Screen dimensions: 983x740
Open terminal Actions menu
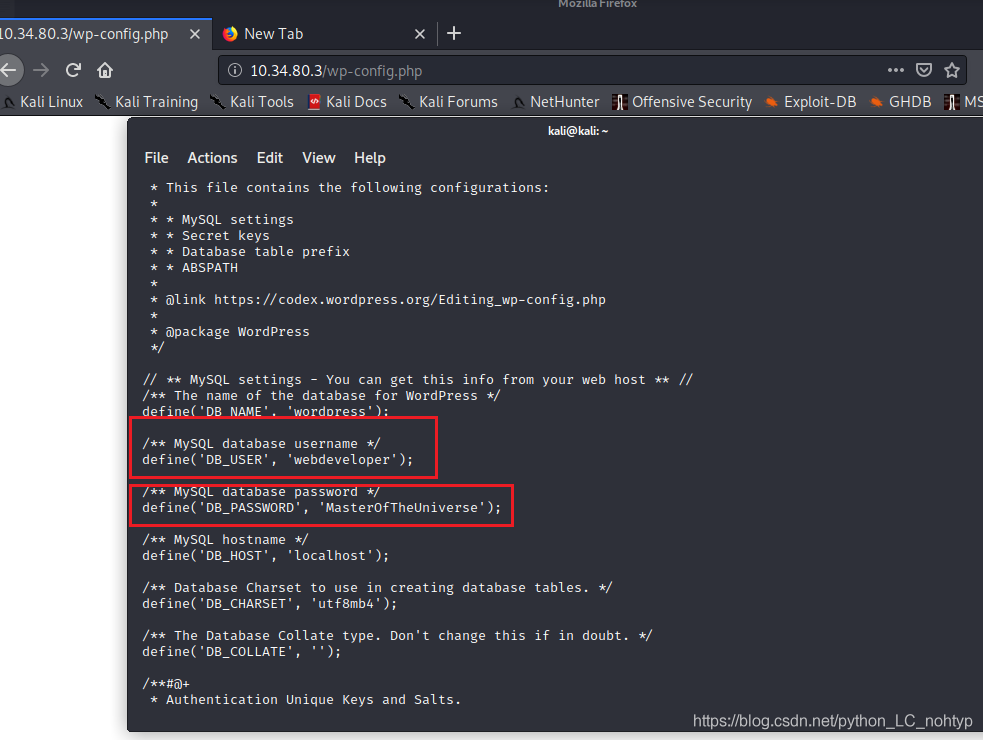coord(212,158)
